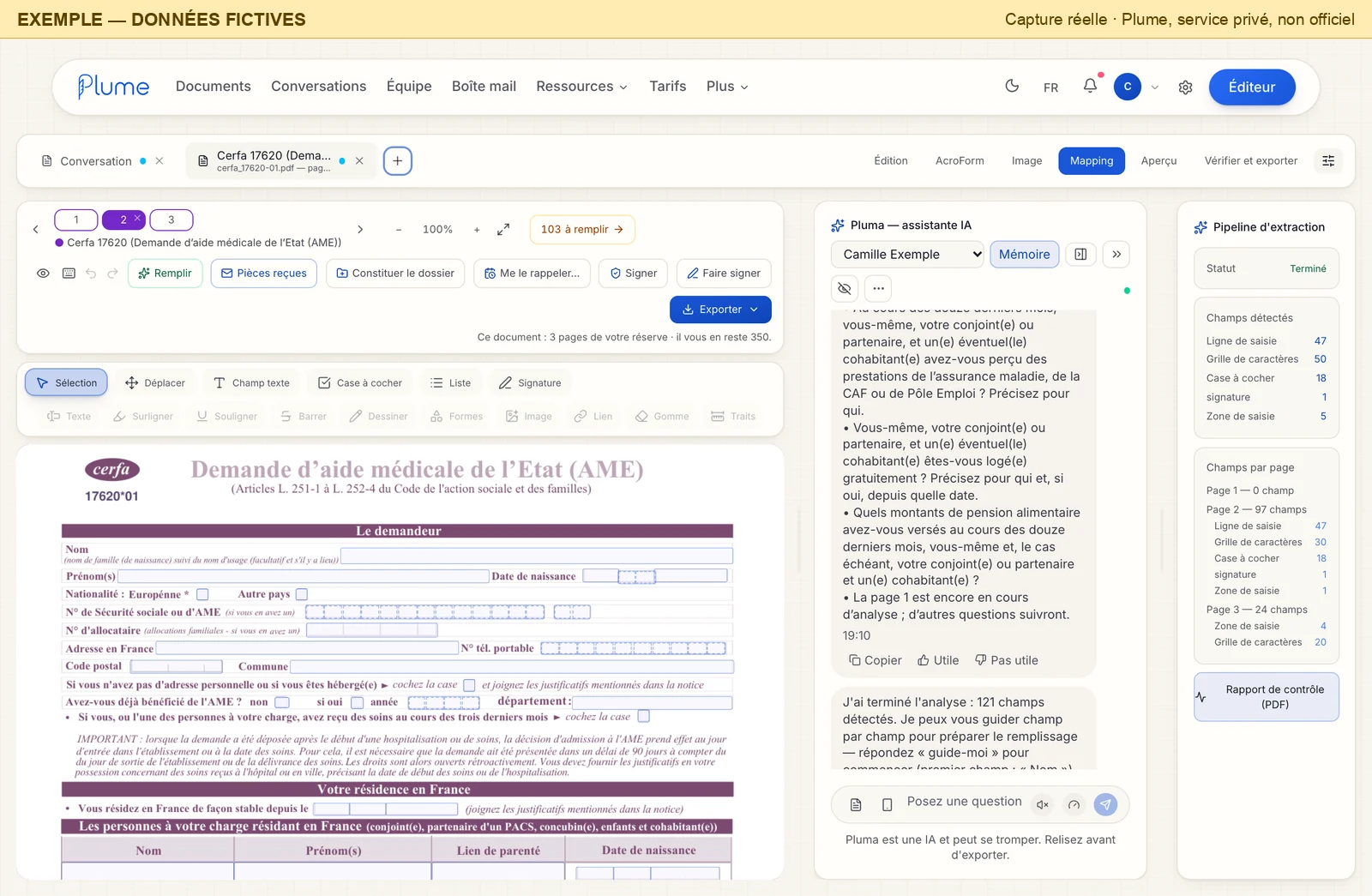Image resolution: width=1372 pixels, height=896 pixels.
Task: Collapse the Pluma assistant panel
Action: coord(1116,254)
